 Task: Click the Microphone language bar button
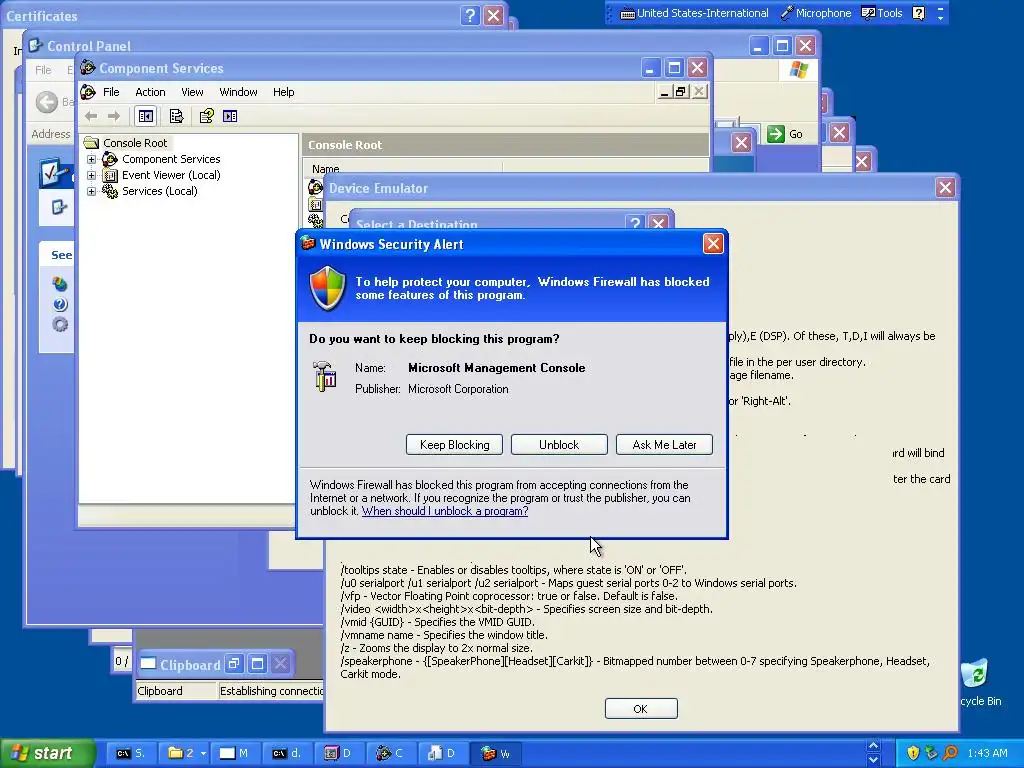point(816,13)
